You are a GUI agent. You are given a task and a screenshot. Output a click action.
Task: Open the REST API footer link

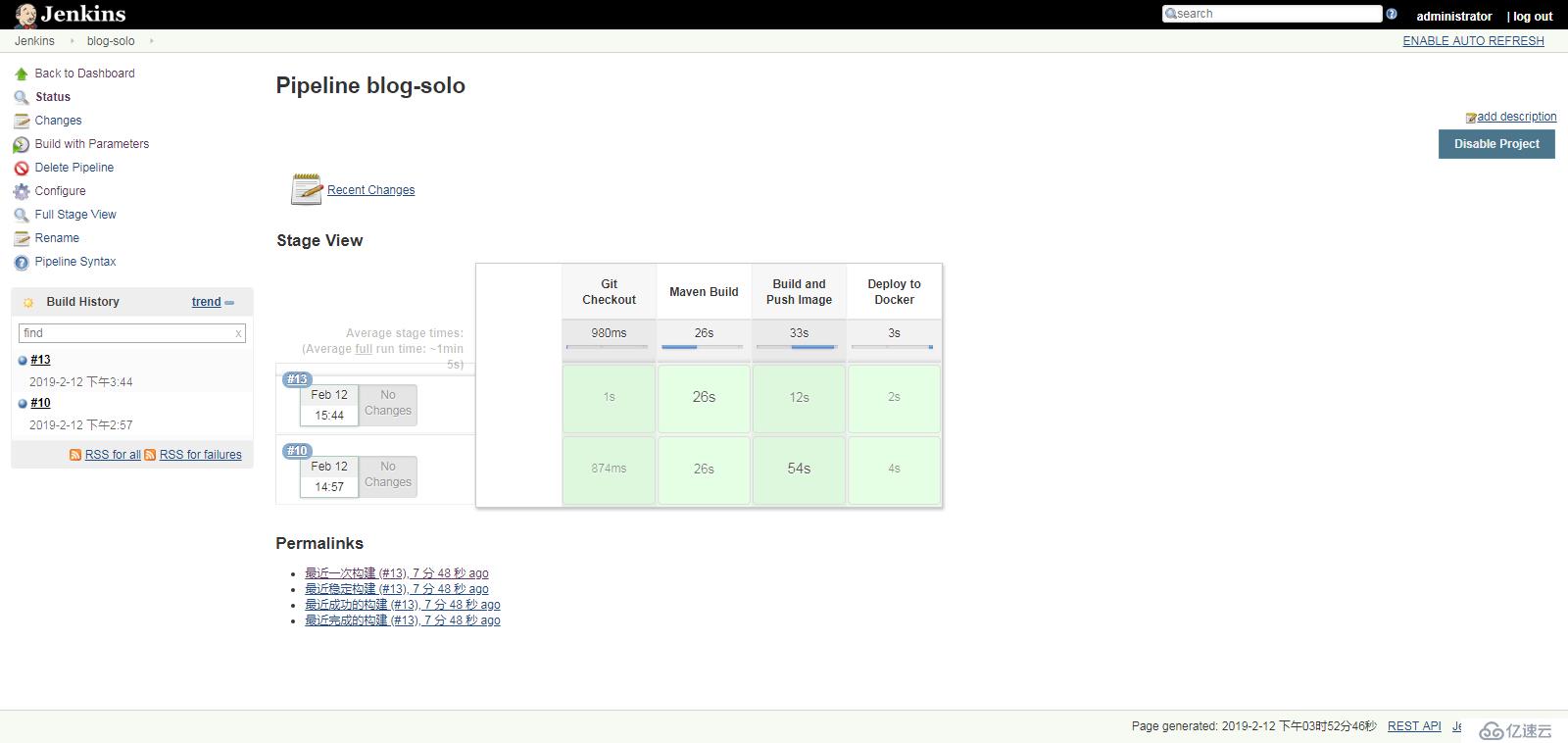[1414, 726]
